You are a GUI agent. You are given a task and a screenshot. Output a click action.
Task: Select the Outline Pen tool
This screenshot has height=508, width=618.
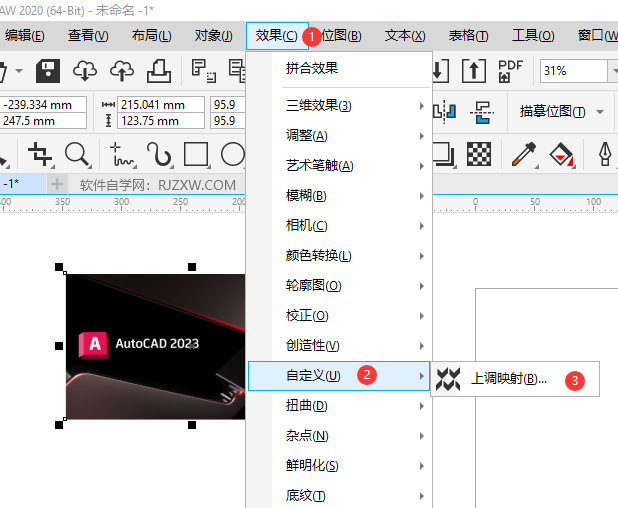click(x=605, y=154)
